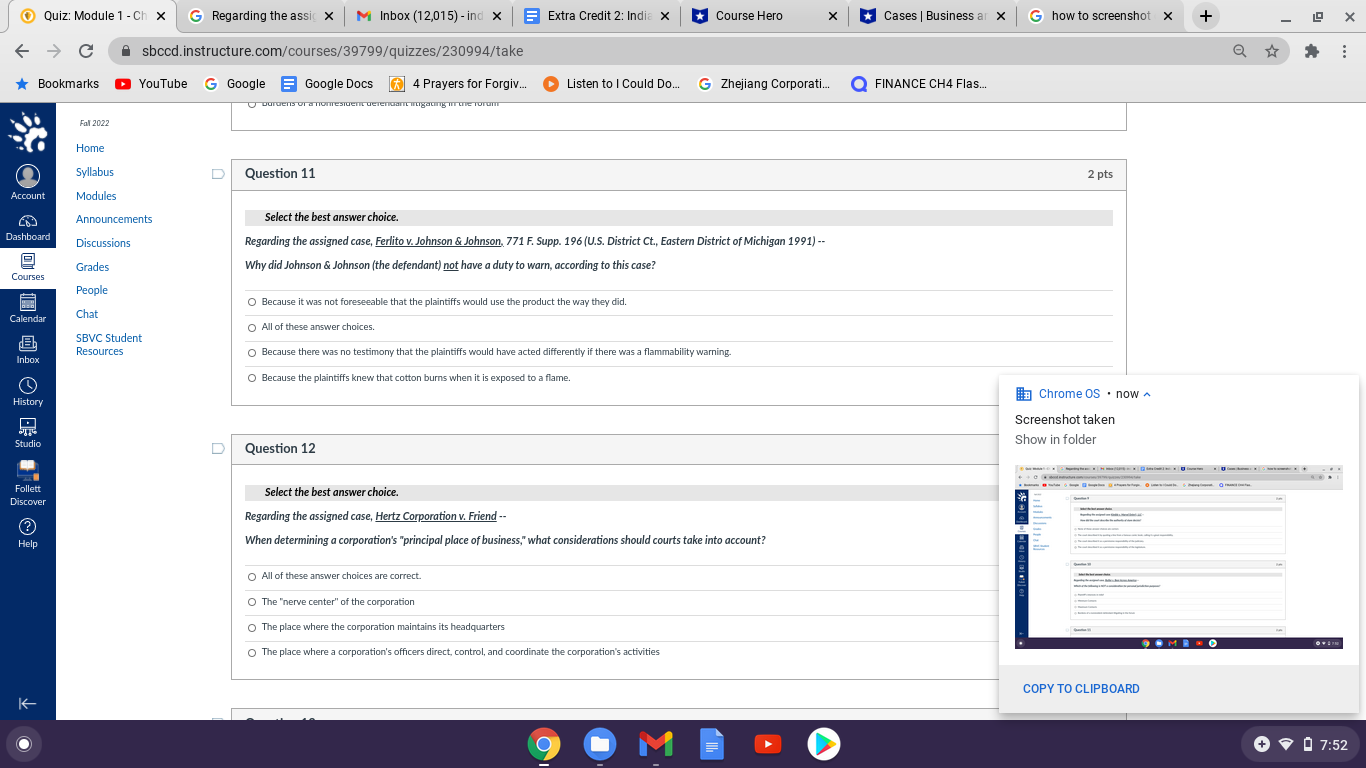Flag Question 11 for review
Image resolution: width=1366 pixels, height=768 pixels.
(x=217, y=173)
